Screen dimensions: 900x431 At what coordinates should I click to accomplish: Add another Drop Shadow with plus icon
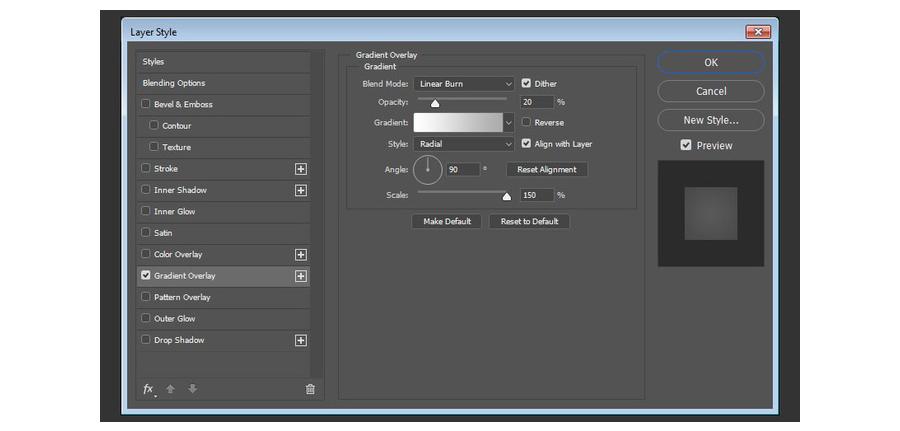[x=300, y=341]
